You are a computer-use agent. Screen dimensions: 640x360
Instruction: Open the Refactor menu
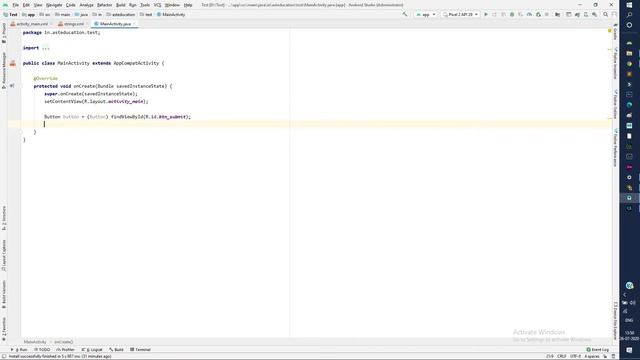(104, 5)
